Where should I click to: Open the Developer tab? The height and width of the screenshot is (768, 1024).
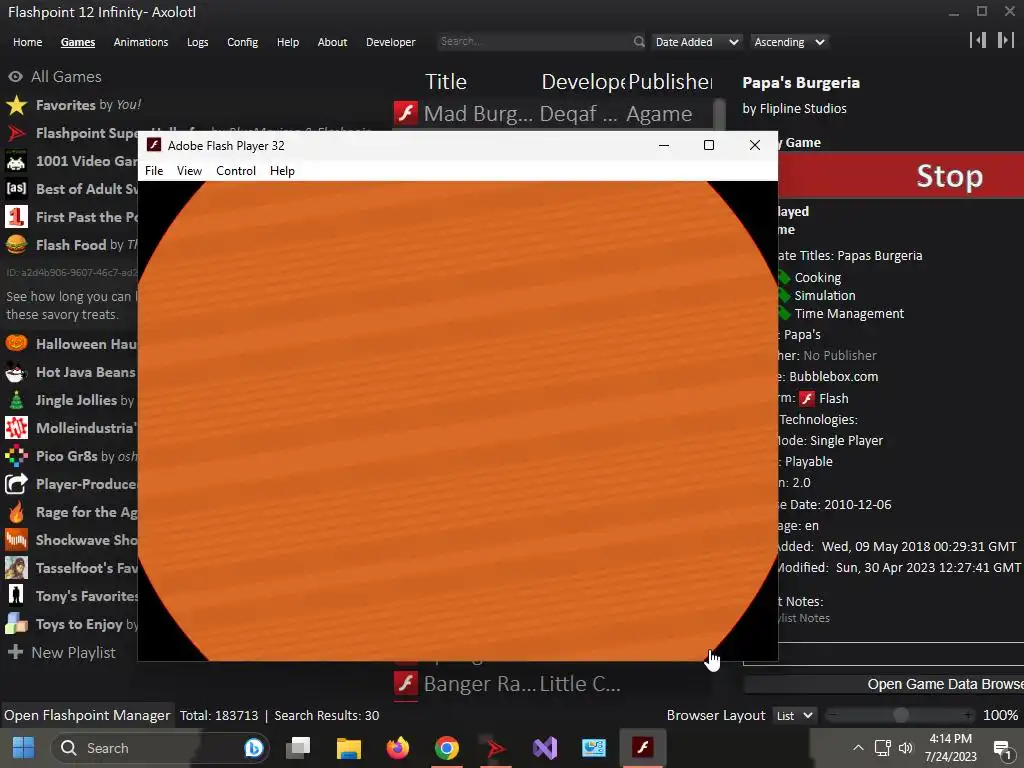click(x=391, y=42)
